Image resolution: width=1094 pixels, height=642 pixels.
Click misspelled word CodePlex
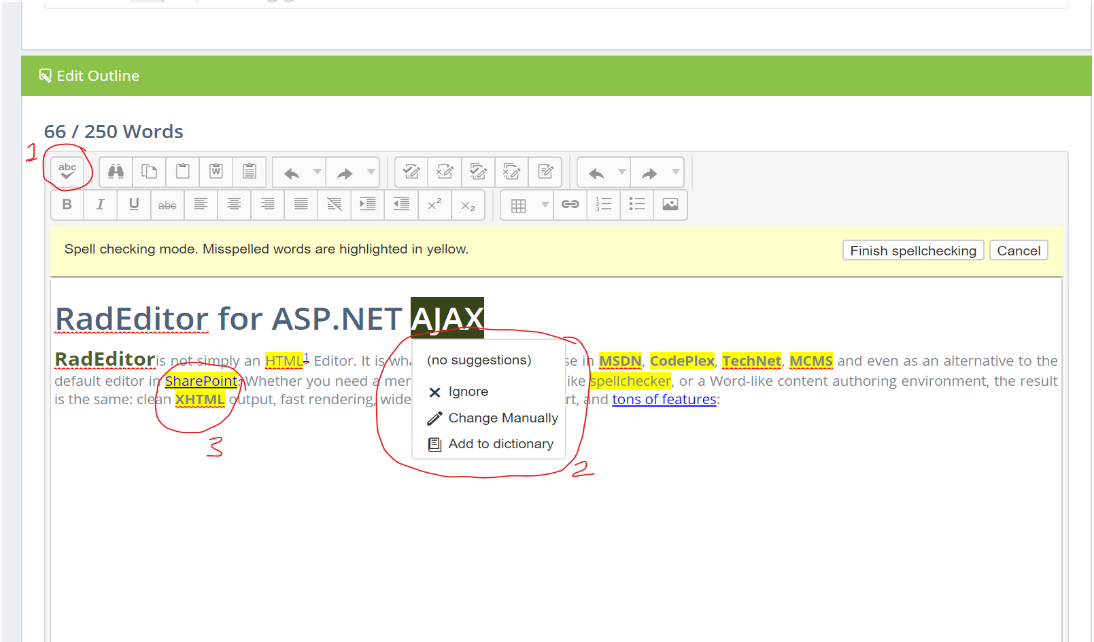click(682, 361)
